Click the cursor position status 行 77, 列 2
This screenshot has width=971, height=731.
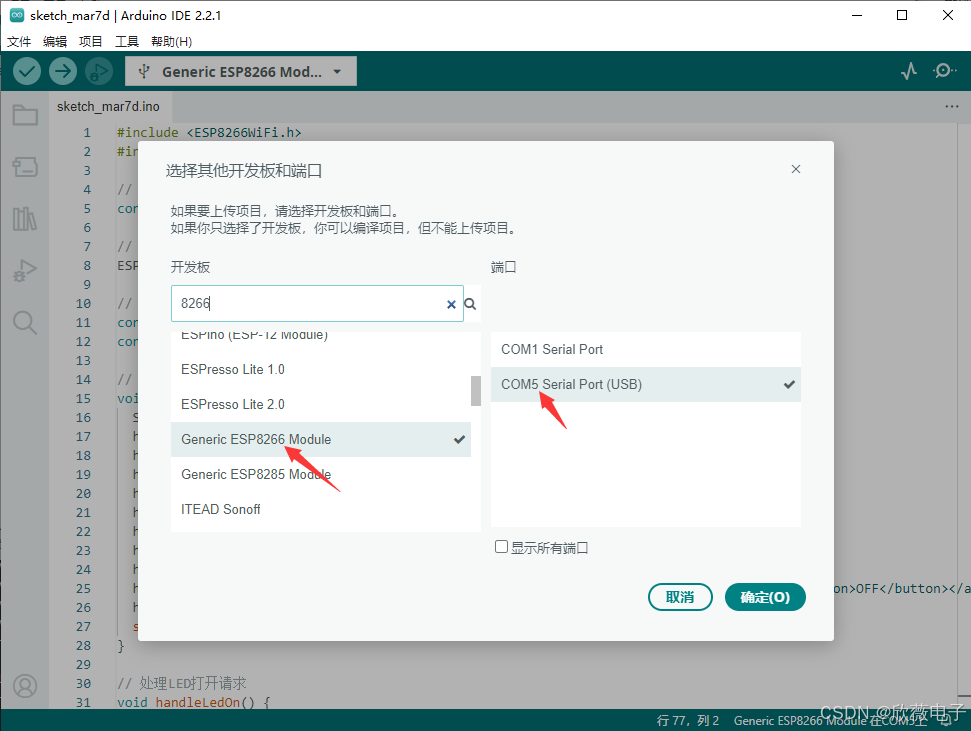[x=687, y=720]
